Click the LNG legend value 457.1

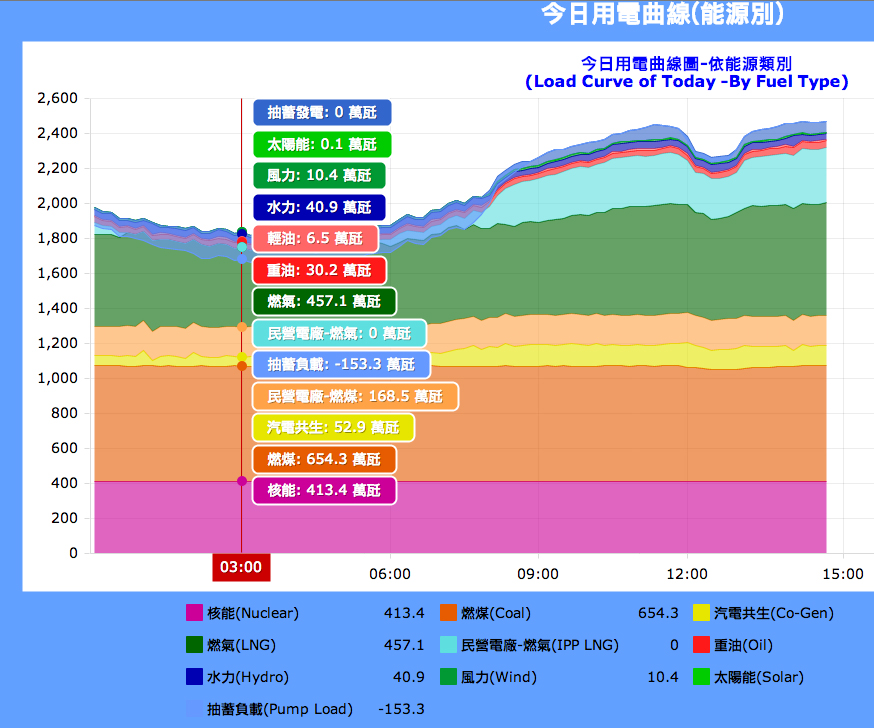tap(404, 645)
